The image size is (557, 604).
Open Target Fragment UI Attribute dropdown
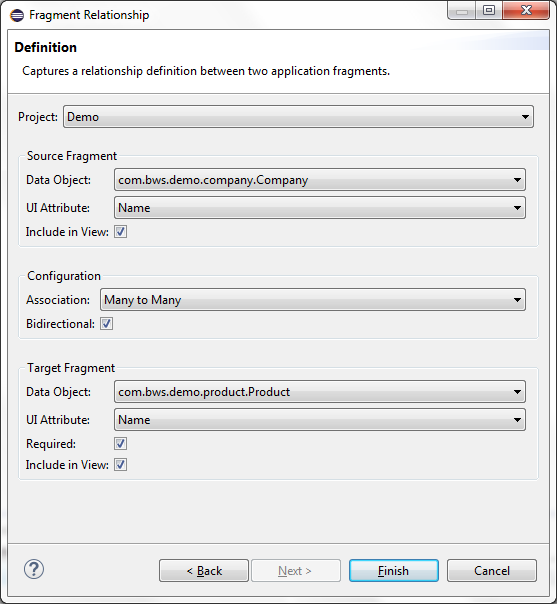(x=320, y=419)
